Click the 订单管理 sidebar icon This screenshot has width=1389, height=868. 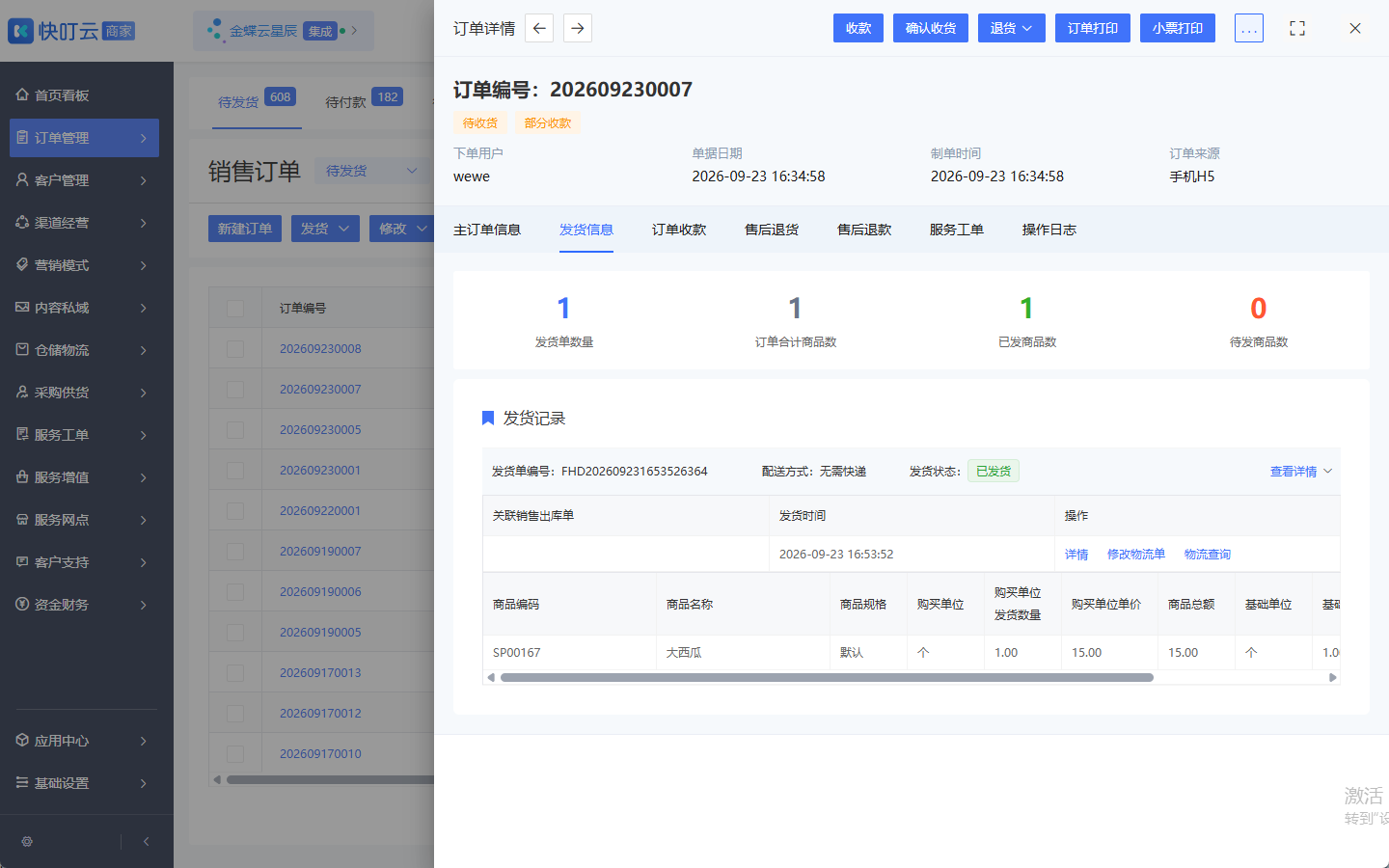pyautogui.click(x=22, y=137)
